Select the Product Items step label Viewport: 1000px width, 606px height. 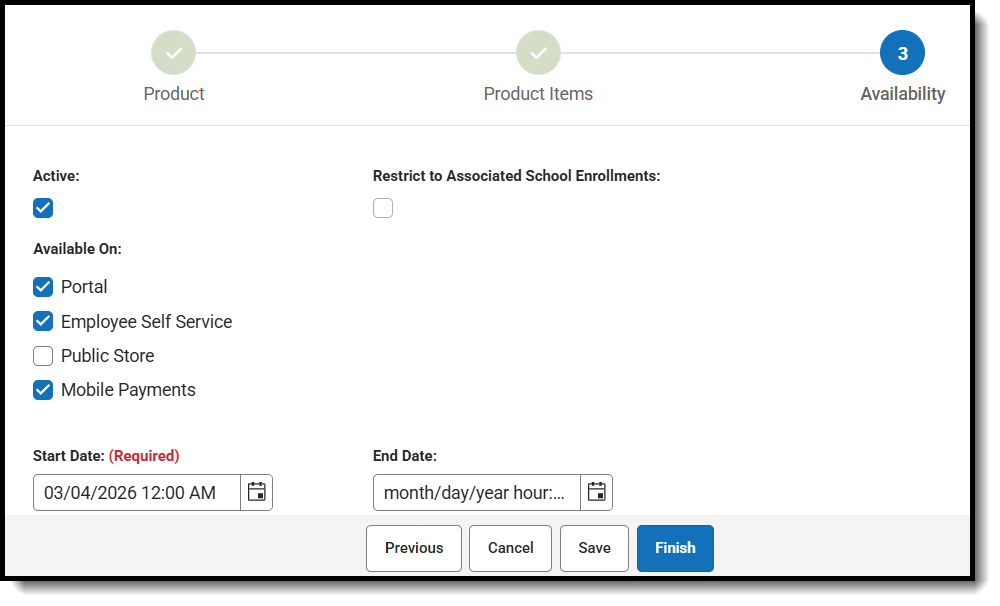point(538,93)
